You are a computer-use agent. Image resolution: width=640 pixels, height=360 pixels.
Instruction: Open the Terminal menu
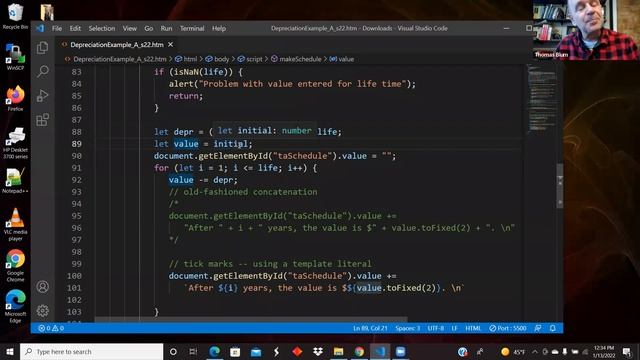pos(192,28)
